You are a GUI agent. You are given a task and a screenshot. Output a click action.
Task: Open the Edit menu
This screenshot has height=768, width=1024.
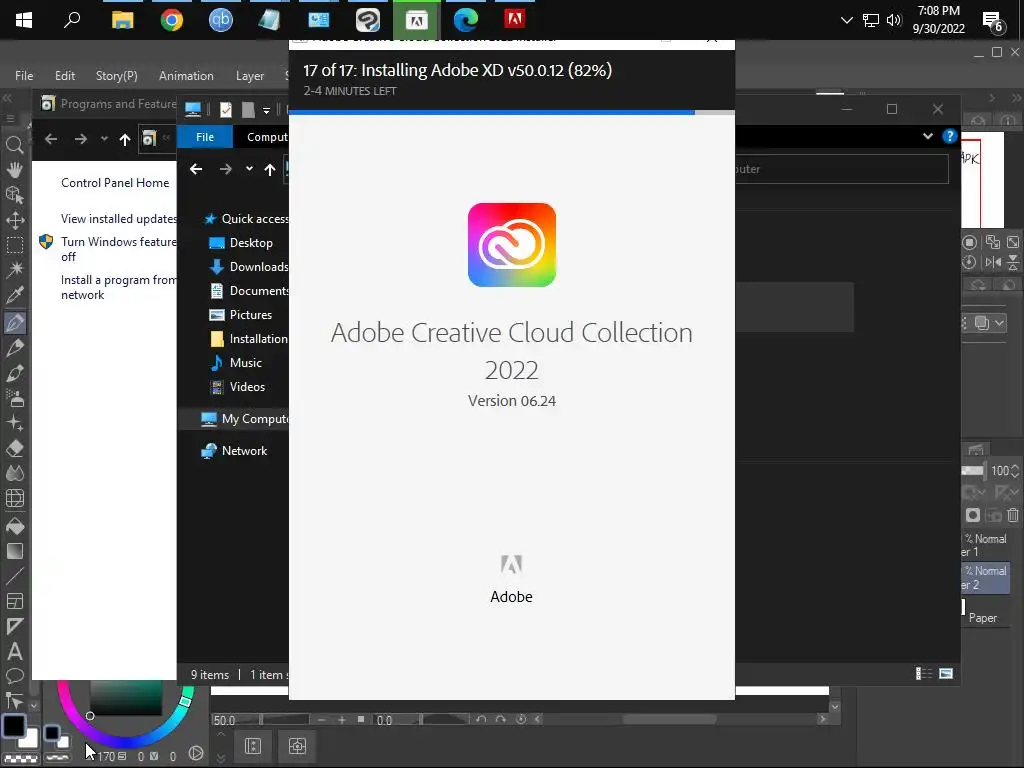pyautogui.click(x=65, y=76)
